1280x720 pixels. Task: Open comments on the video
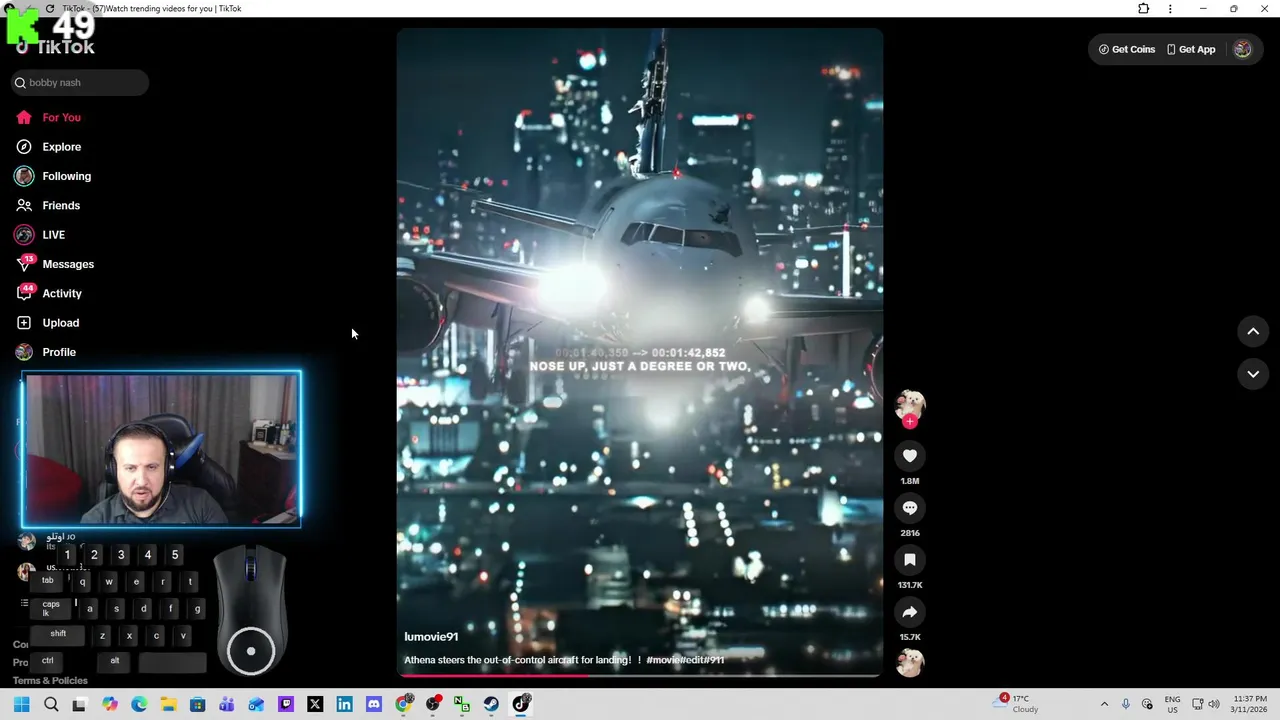pyautogui.click(x=910, y=508)
